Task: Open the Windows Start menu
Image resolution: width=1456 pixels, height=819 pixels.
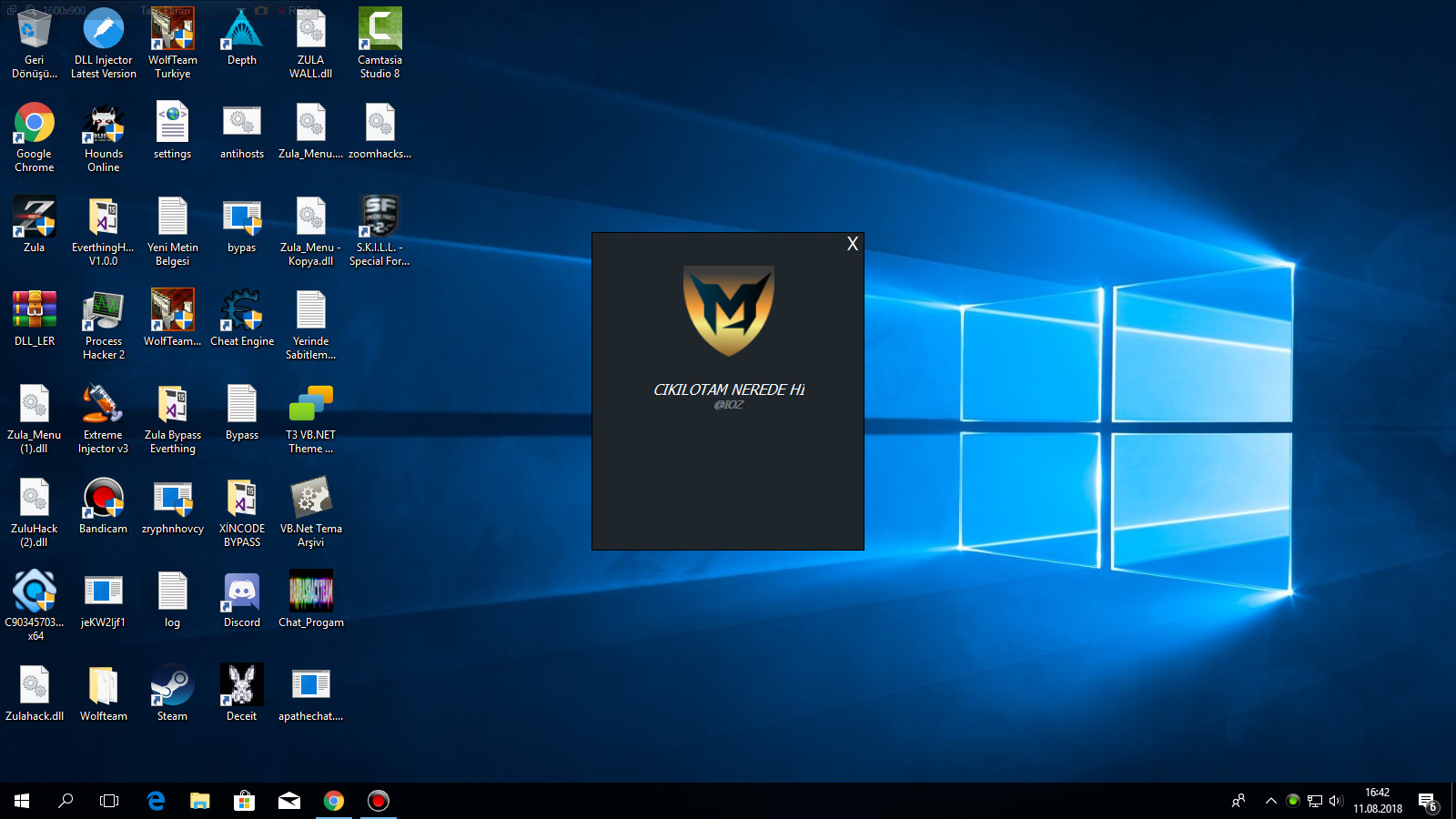Action: (22, 801)
